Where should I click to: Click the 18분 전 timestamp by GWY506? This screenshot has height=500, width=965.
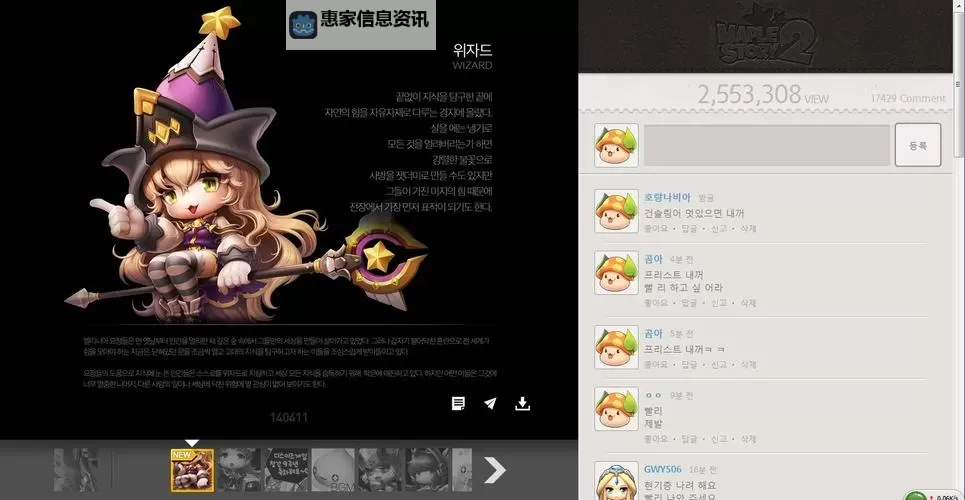[703, 470]
